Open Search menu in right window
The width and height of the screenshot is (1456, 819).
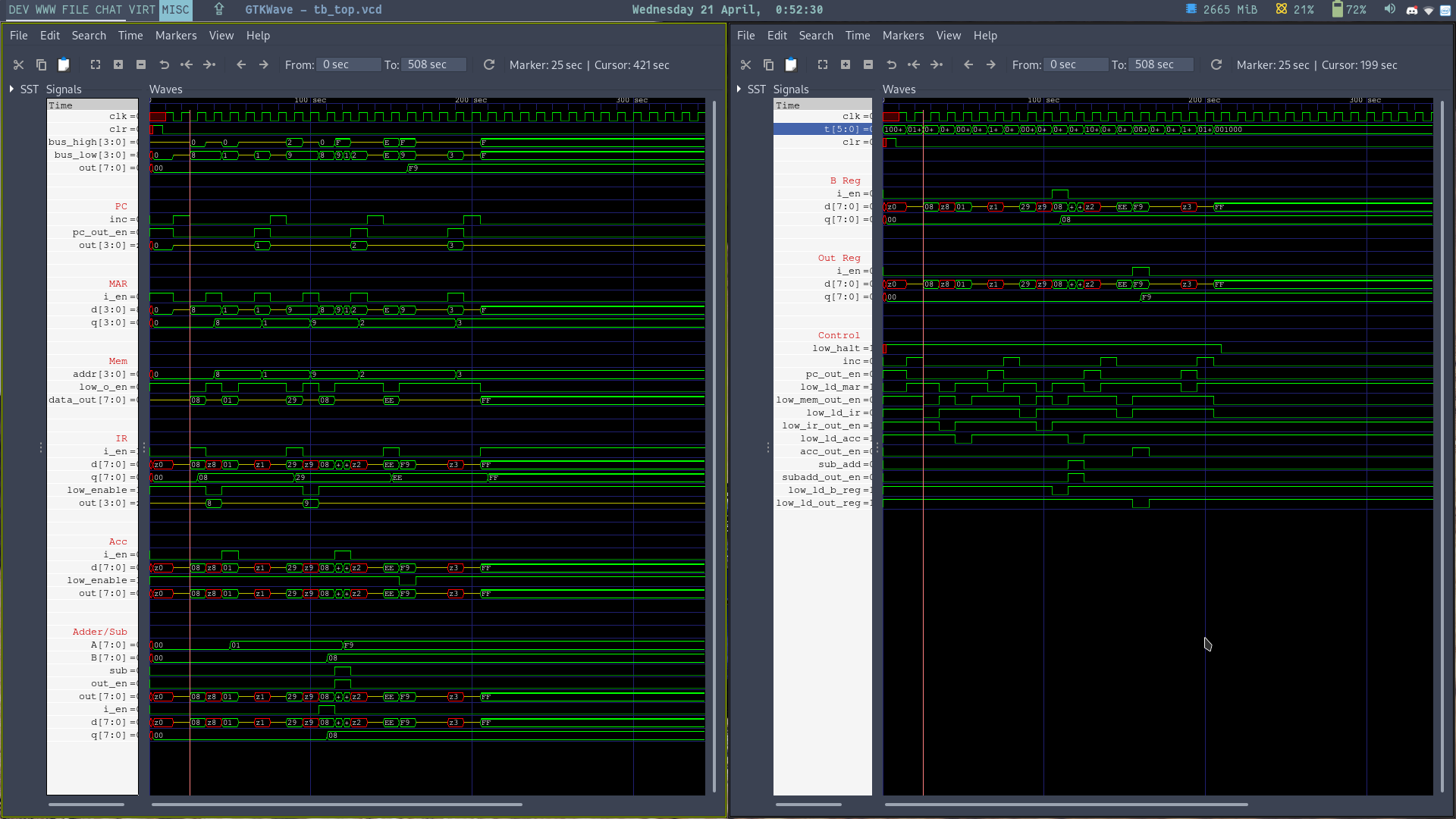coord(815,36)
